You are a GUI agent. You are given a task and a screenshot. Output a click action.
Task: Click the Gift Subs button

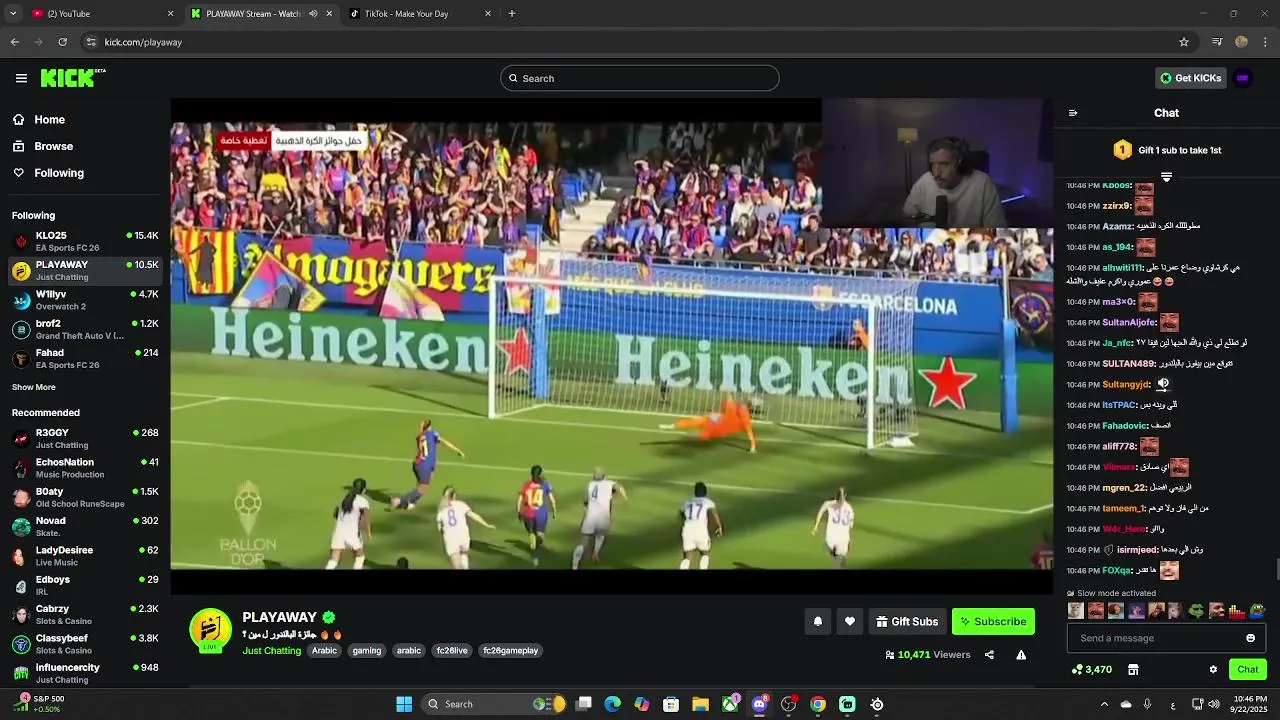click(907, 621)
